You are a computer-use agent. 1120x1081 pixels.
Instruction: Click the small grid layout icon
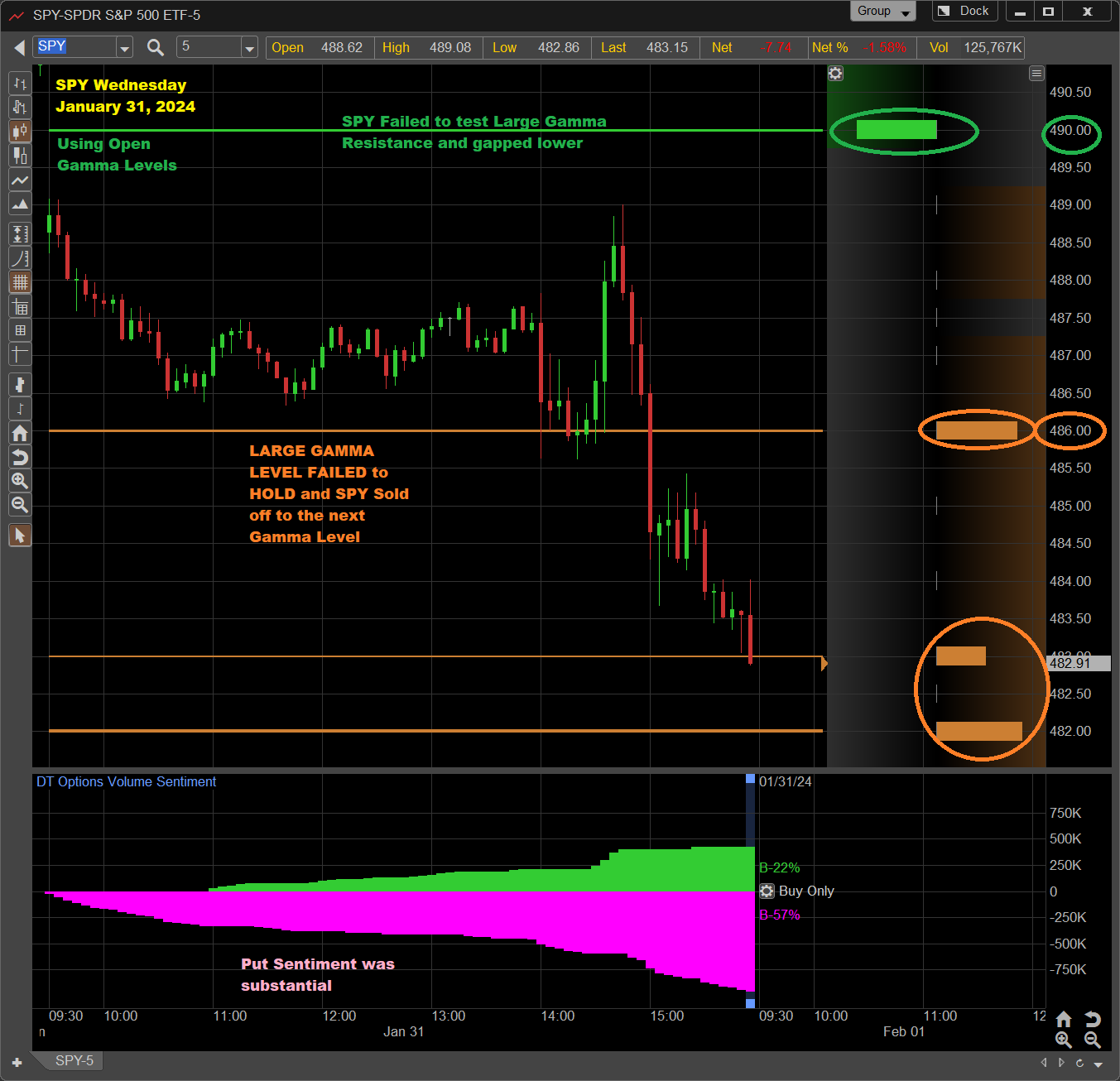[20, 330]
